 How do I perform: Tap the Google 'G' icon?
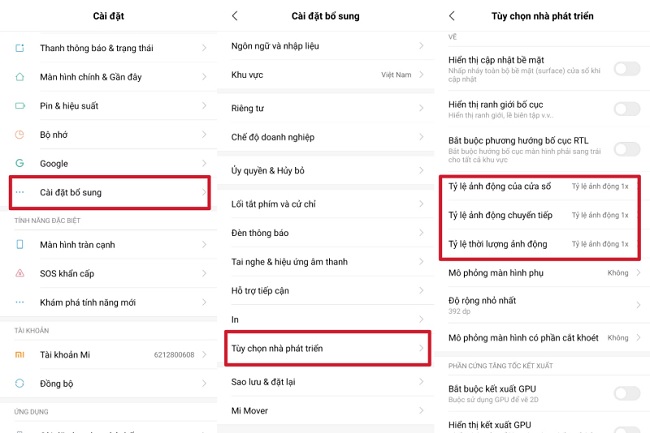[x=20, y=162]
